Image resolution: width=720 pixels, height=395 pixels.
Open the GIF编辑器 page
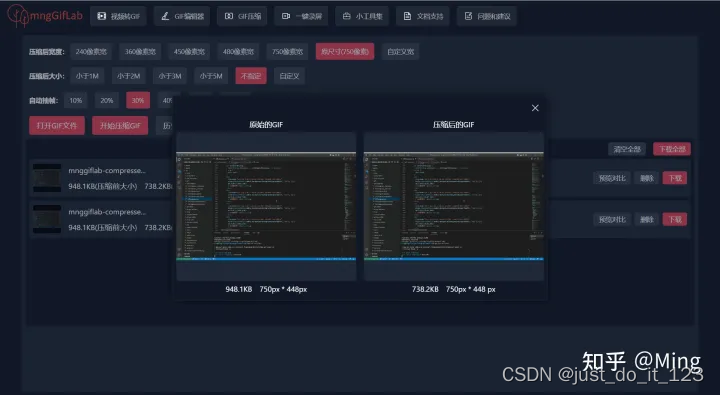(182, 17)
